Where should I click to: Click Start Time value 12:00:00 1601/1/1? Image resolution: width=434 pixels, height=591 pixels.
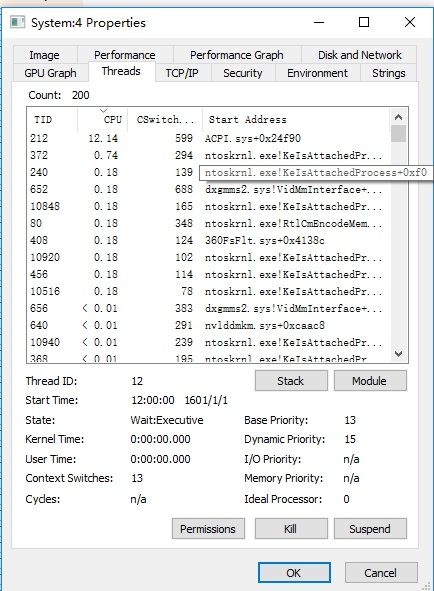click(x=179, y=400)
